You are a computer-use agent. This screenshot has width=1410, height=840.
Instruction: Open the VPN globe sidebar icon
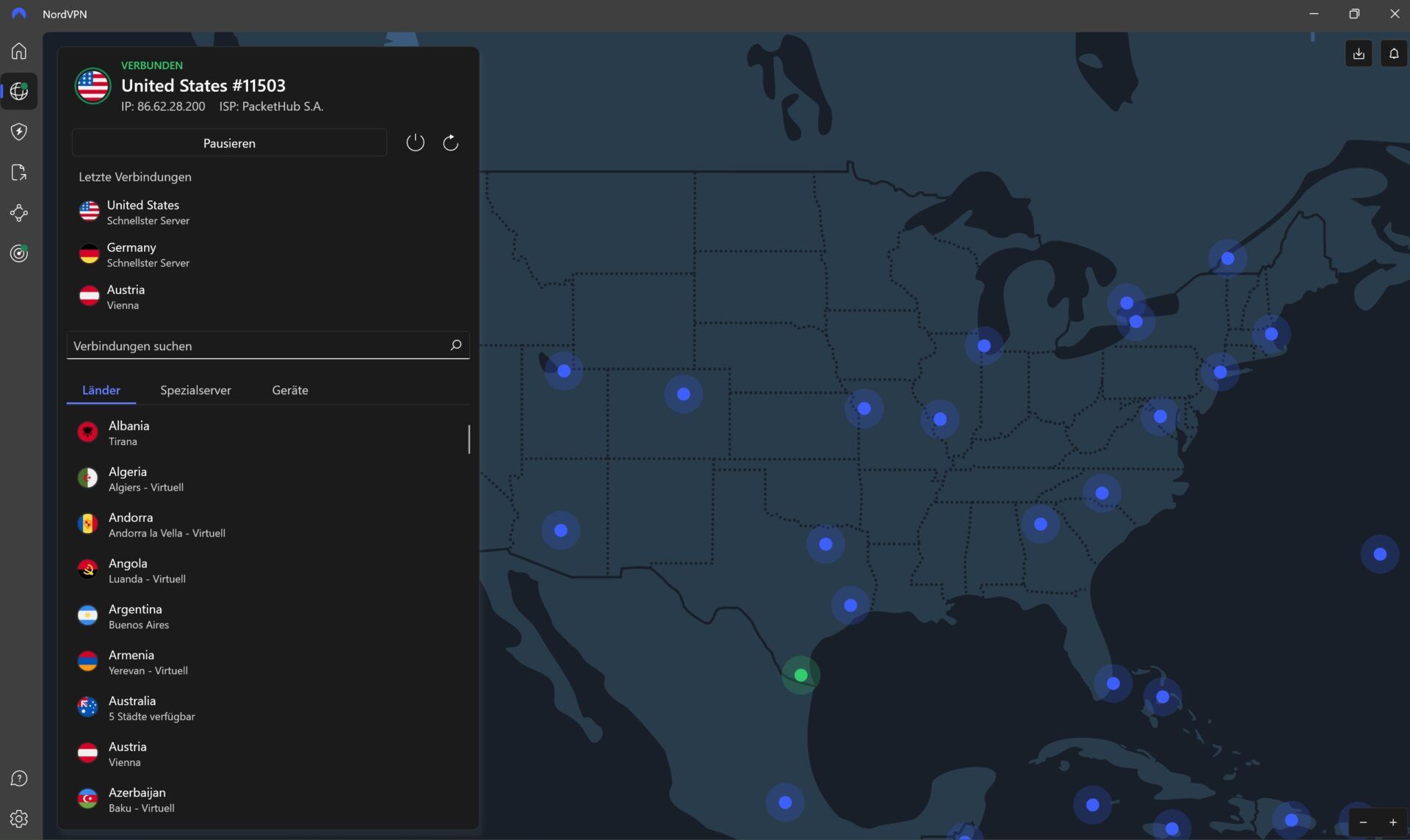coord(19,91)
